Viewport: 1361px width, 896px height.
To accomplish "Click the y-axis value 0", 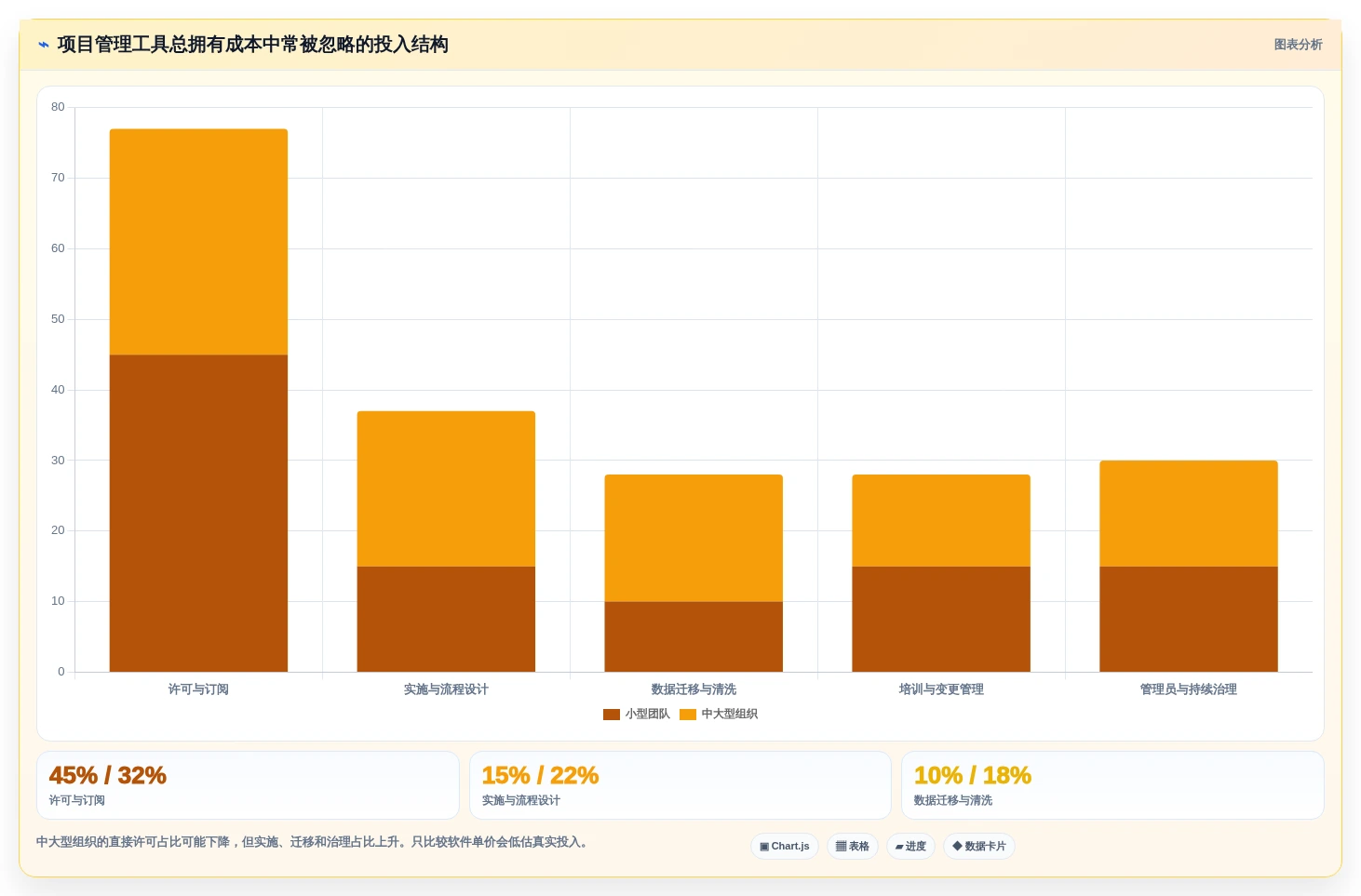I will 61,672.
